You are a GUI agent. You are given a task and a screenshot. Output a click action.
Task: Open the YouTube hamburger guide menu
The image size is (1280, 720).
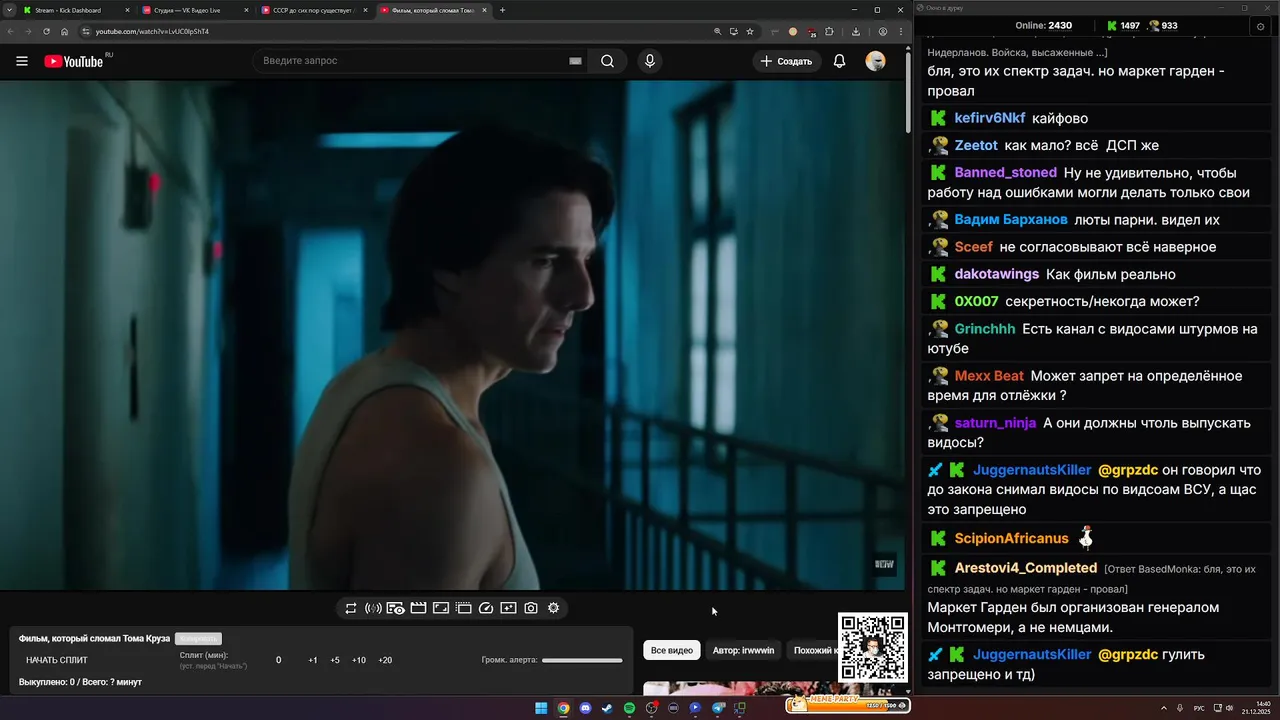click(22, 61)
